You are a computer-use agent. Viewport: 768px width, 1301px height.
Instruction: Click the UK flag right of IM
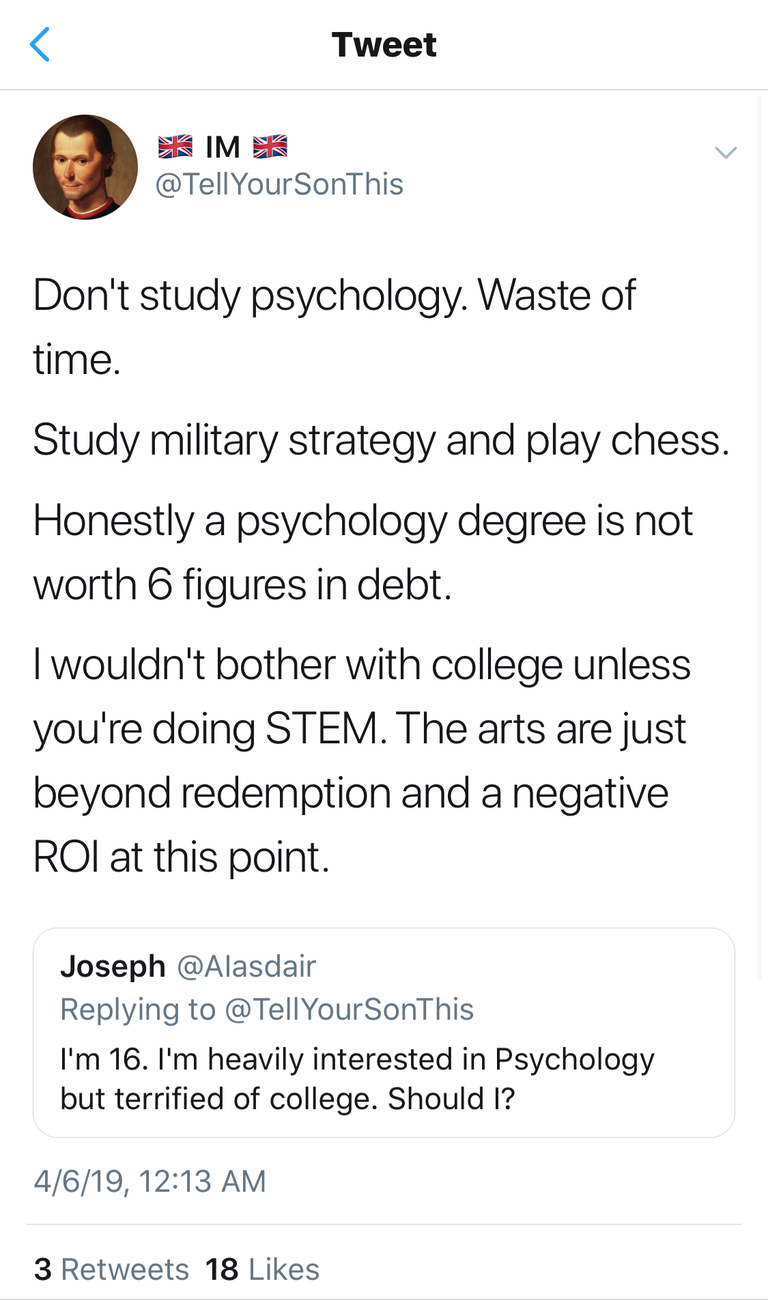point(270,147)
